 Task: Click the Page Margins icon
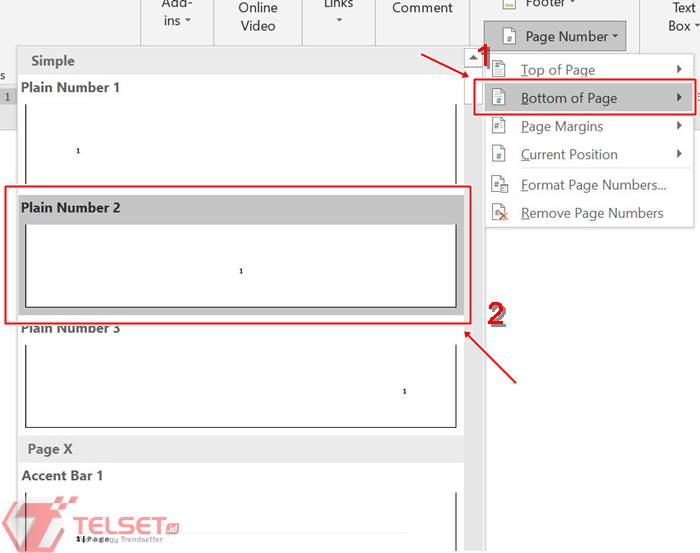499,126
